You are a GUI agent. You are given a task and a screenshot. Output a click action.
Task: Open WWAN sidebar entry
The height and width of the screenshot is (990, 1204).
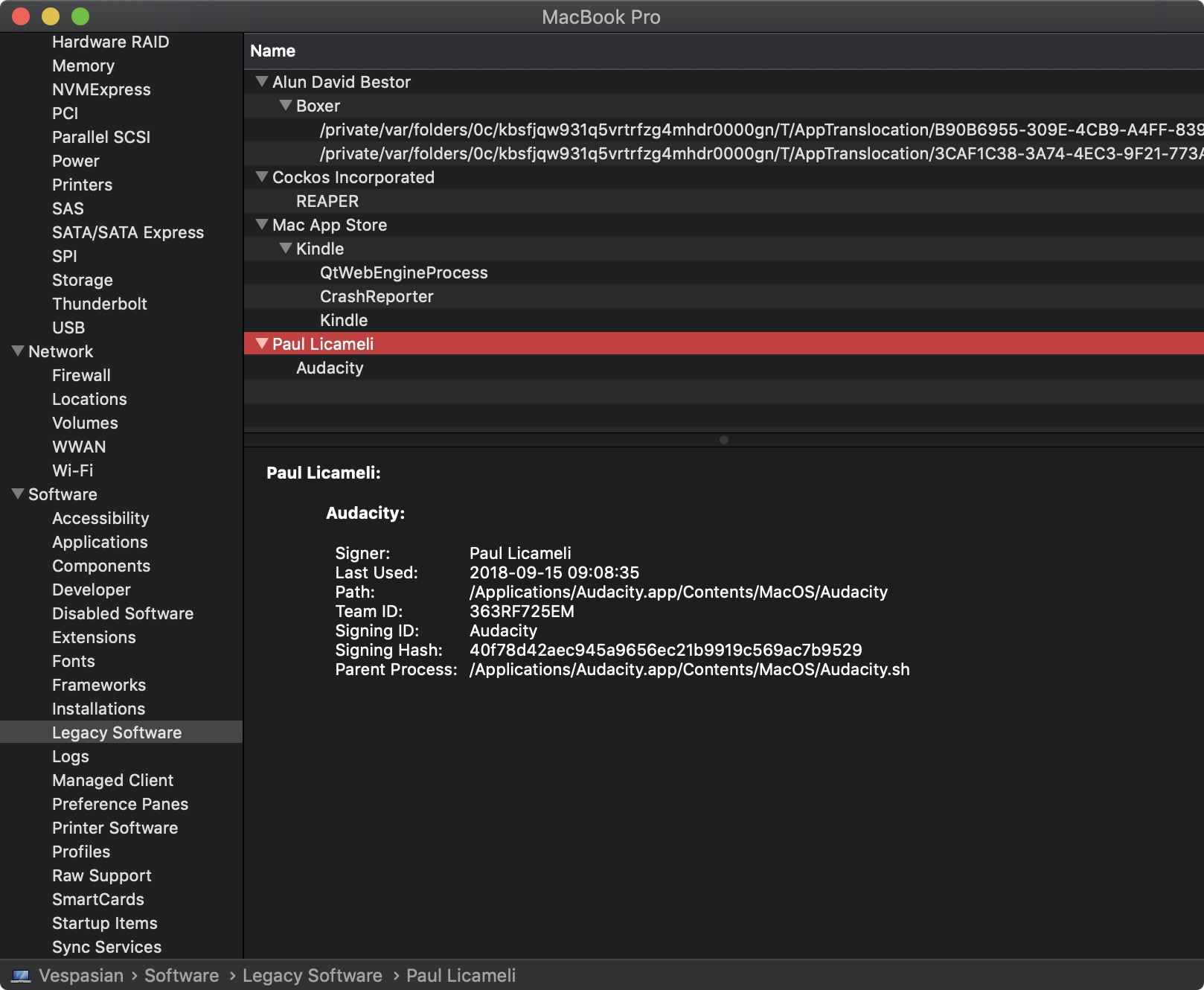point(79,447)
